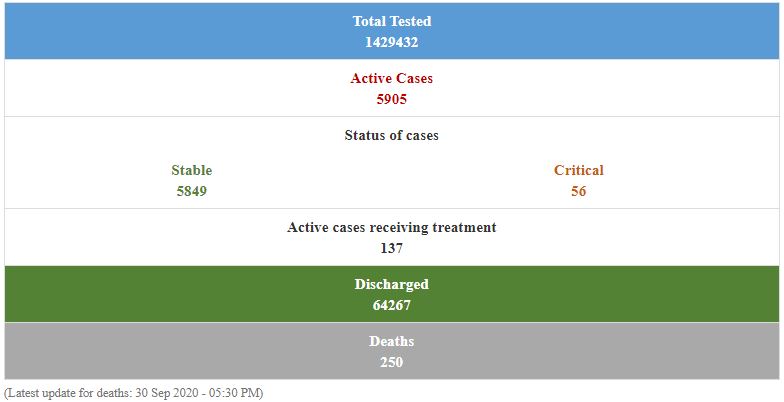This screenshot has height=402, width=784.
Task: Click the green Stable label
Action: coord(191,170)
